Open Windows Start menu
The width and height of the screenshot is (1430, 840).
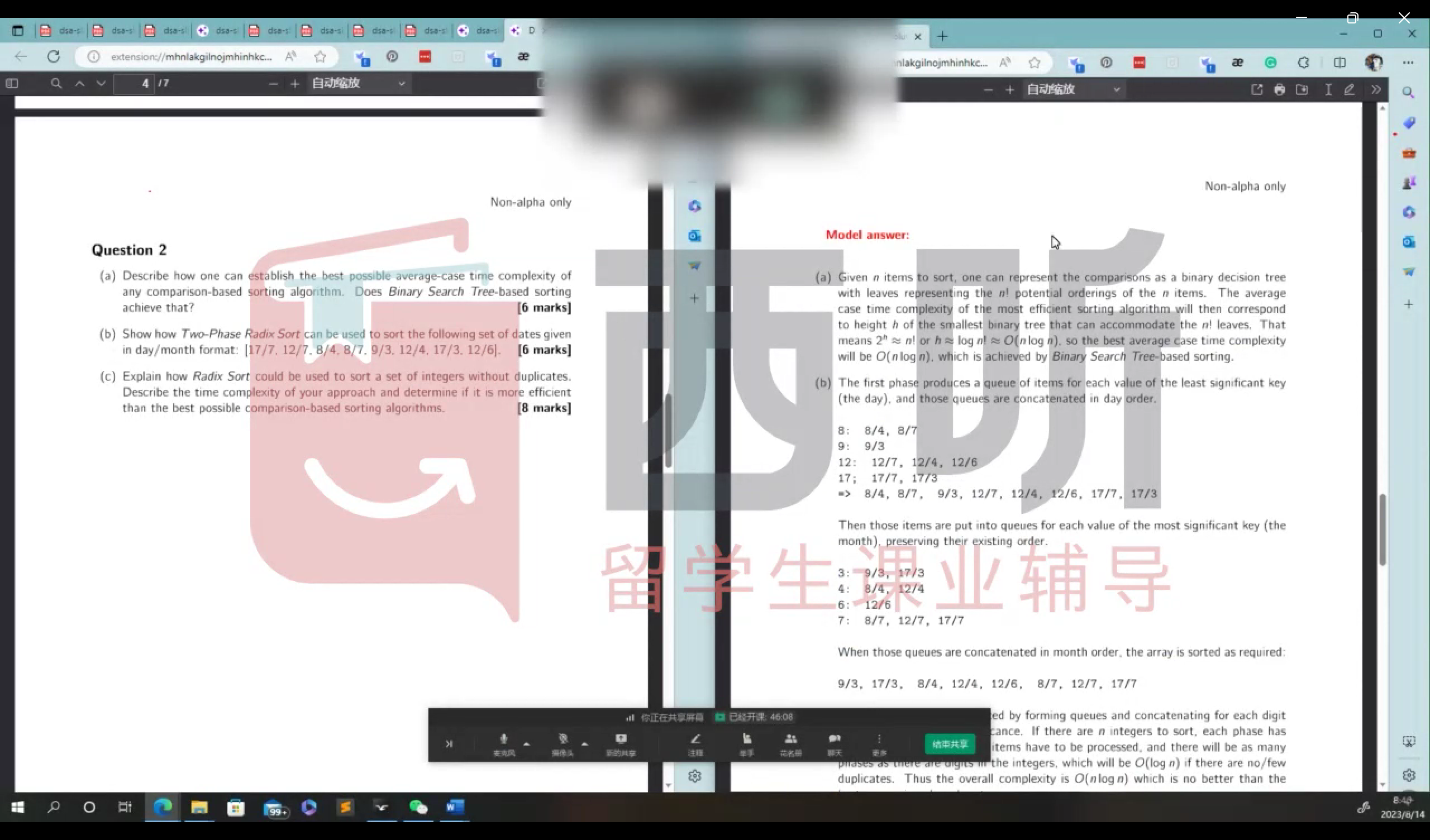17,807
